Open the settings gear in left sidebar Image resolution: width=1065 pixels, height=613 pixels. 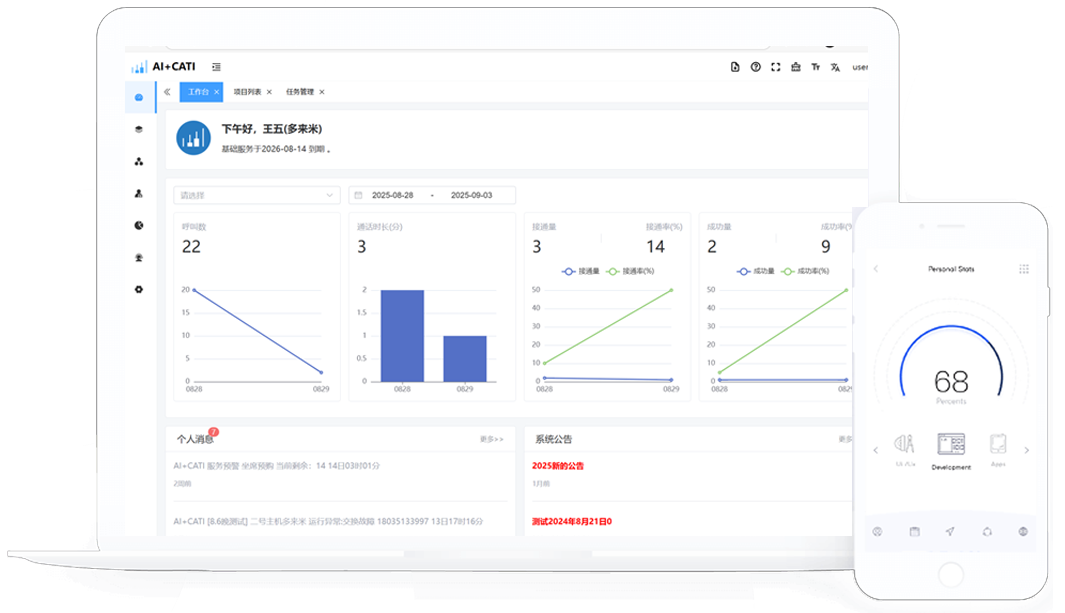(x=139, y=289)
